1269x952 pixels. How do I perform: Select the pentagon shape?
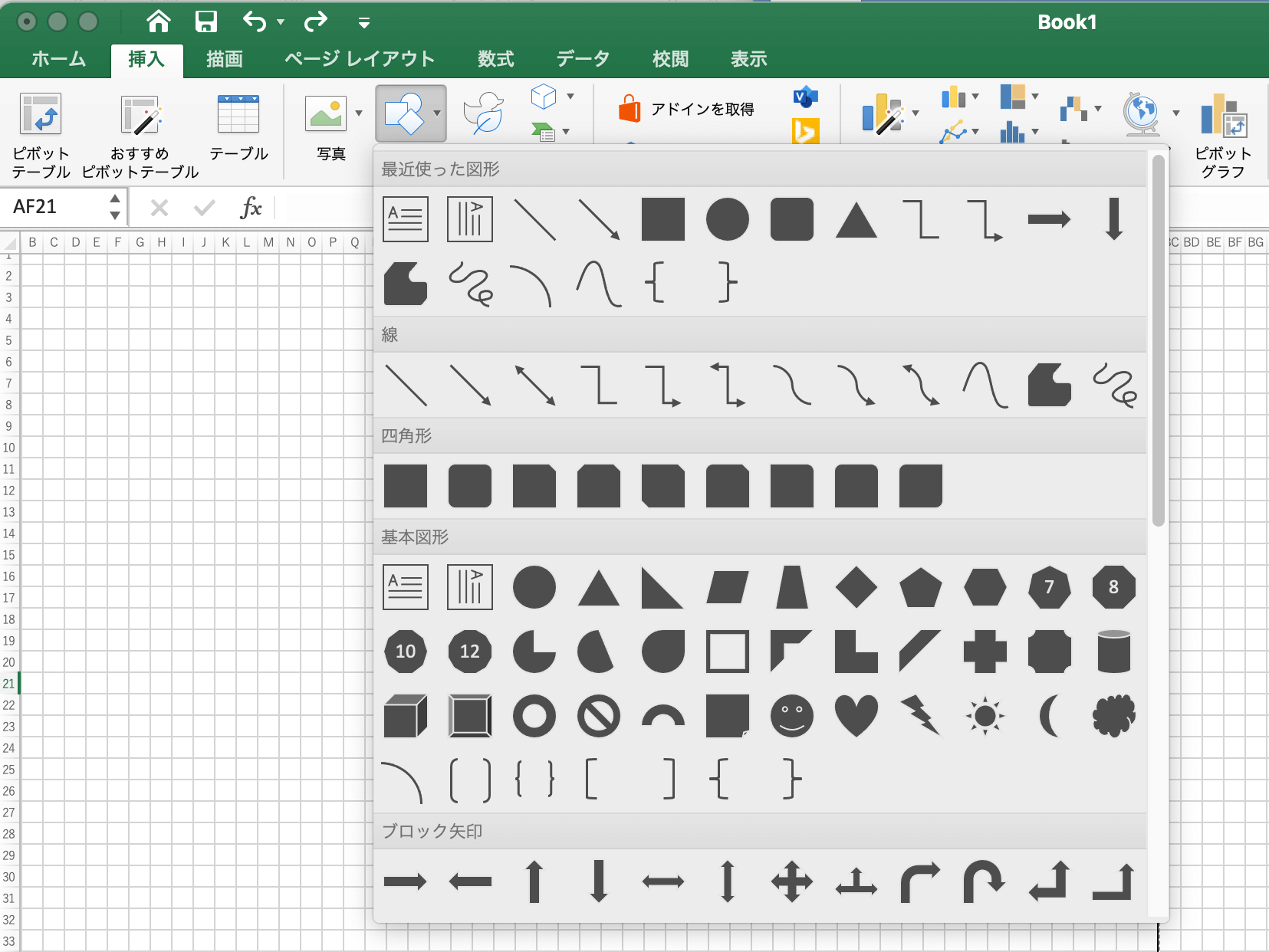point(921,587)
